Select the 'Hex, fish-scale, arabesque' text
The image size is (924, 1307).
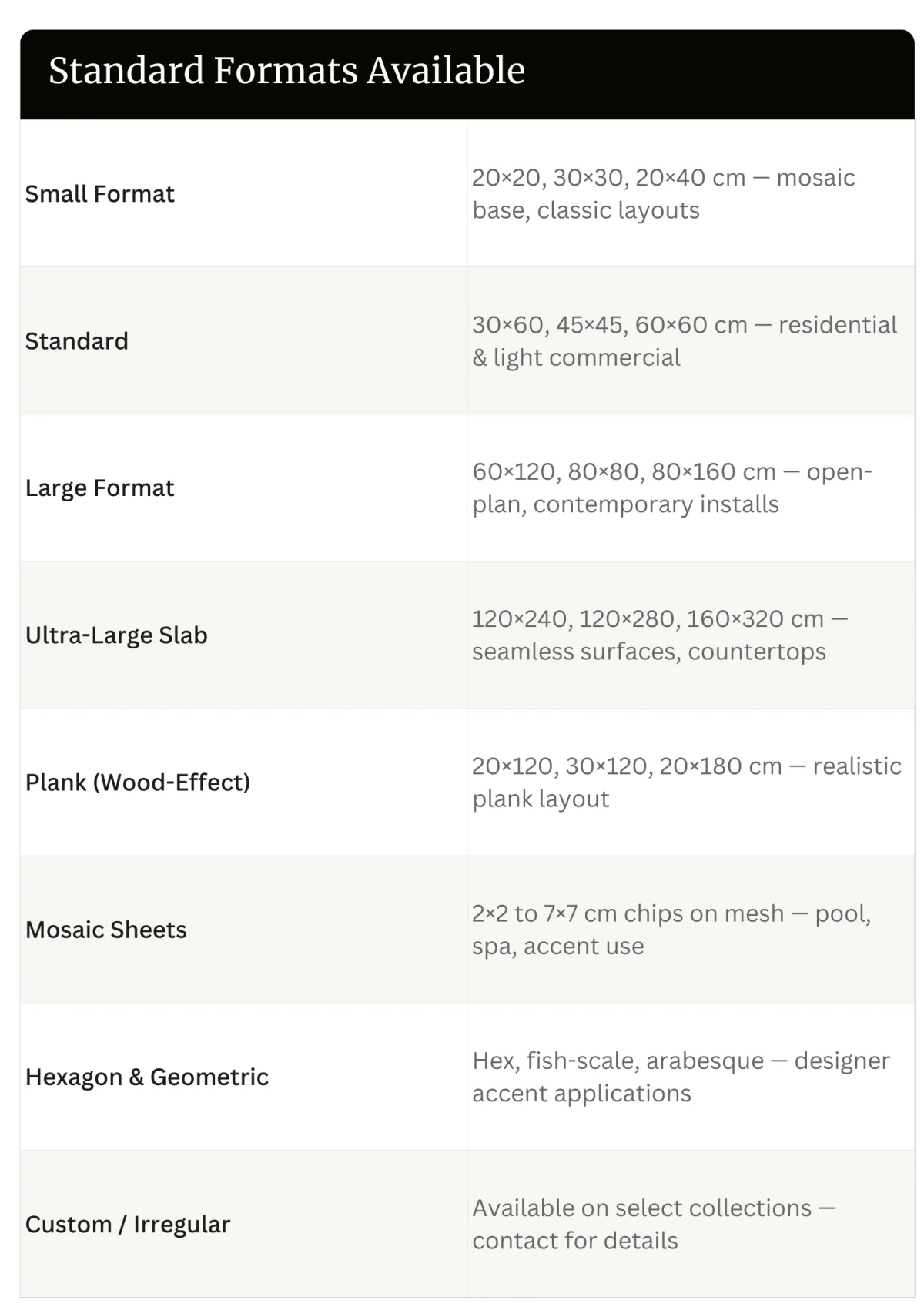point(618,1061)
